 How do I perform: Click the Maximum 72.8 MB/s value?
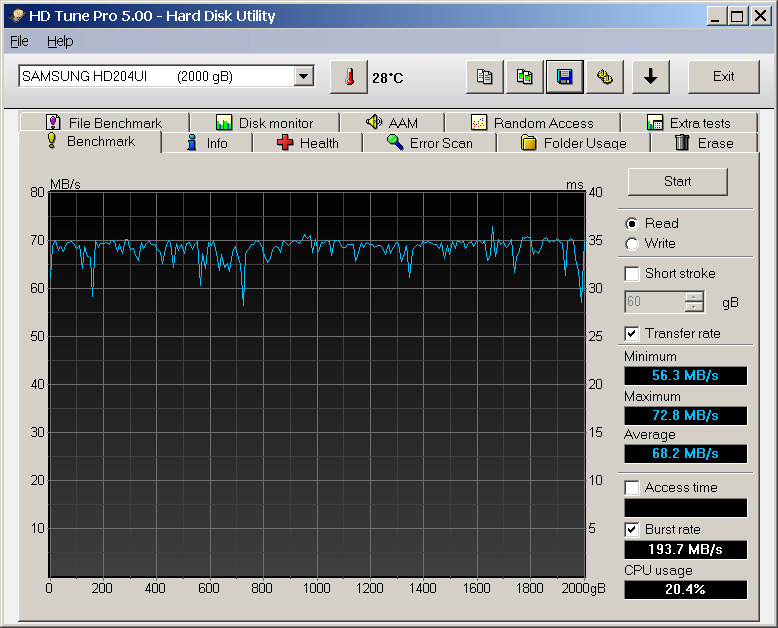[685, 415]
